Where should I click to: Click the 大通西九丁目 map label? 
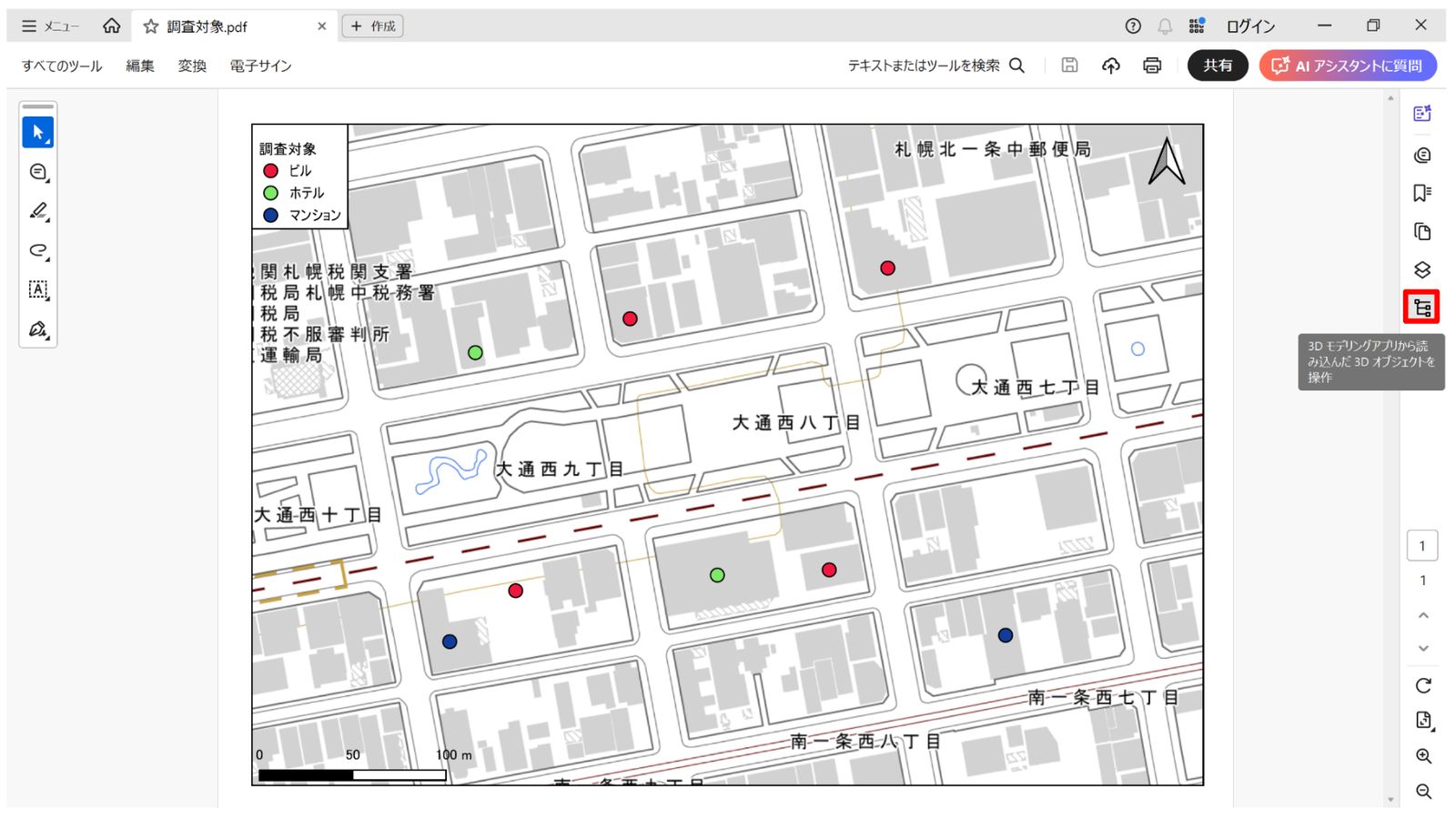tap(560, 470)
